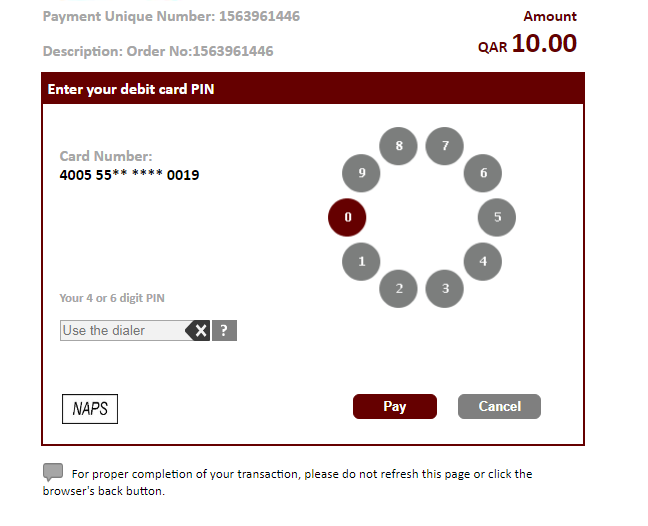Clear the PIN with the X icon

click(x=199, y=331)
